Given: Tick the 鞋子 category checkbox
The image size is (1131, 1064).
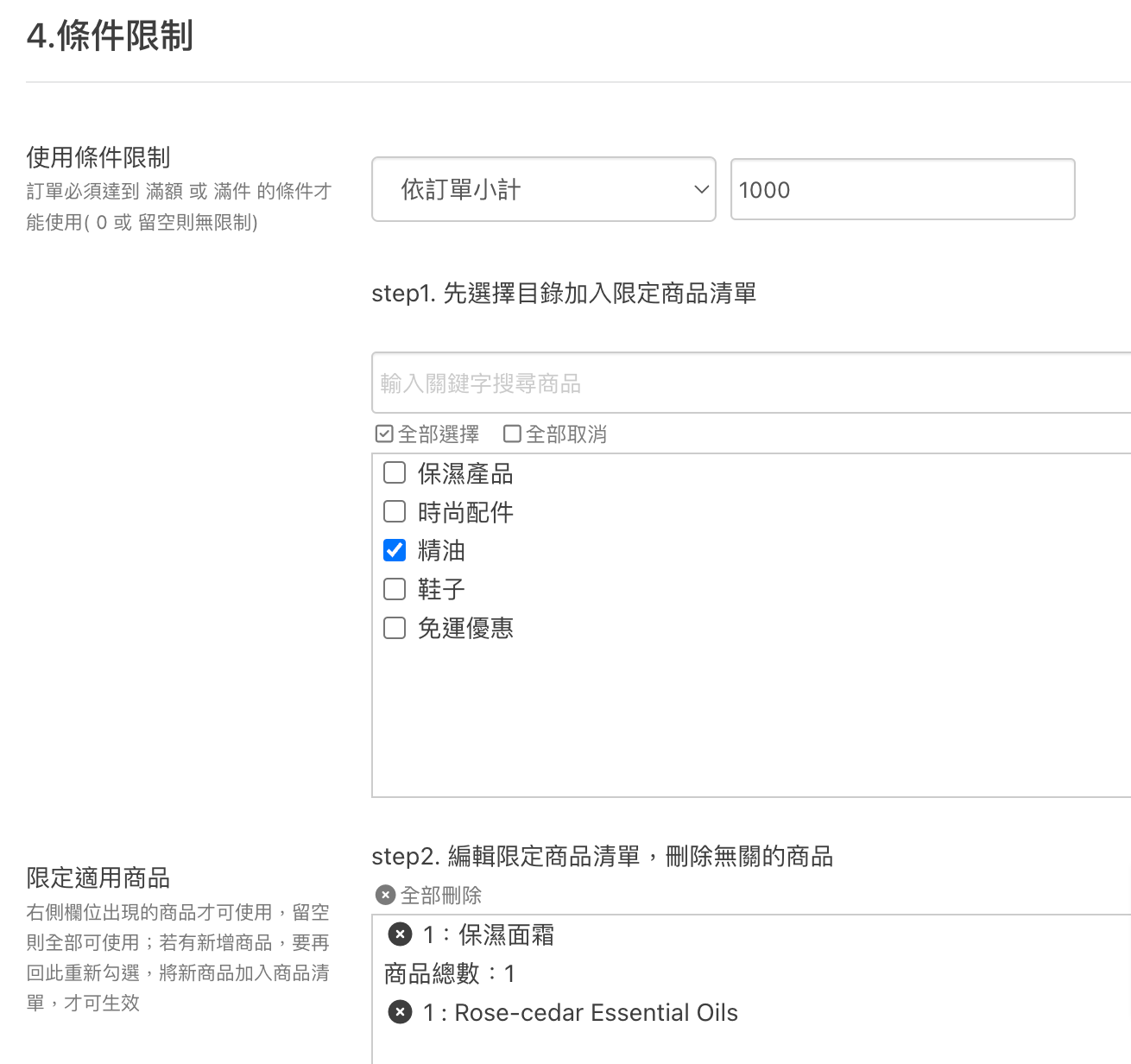Looking at the screenshot, I should (395, 589).
